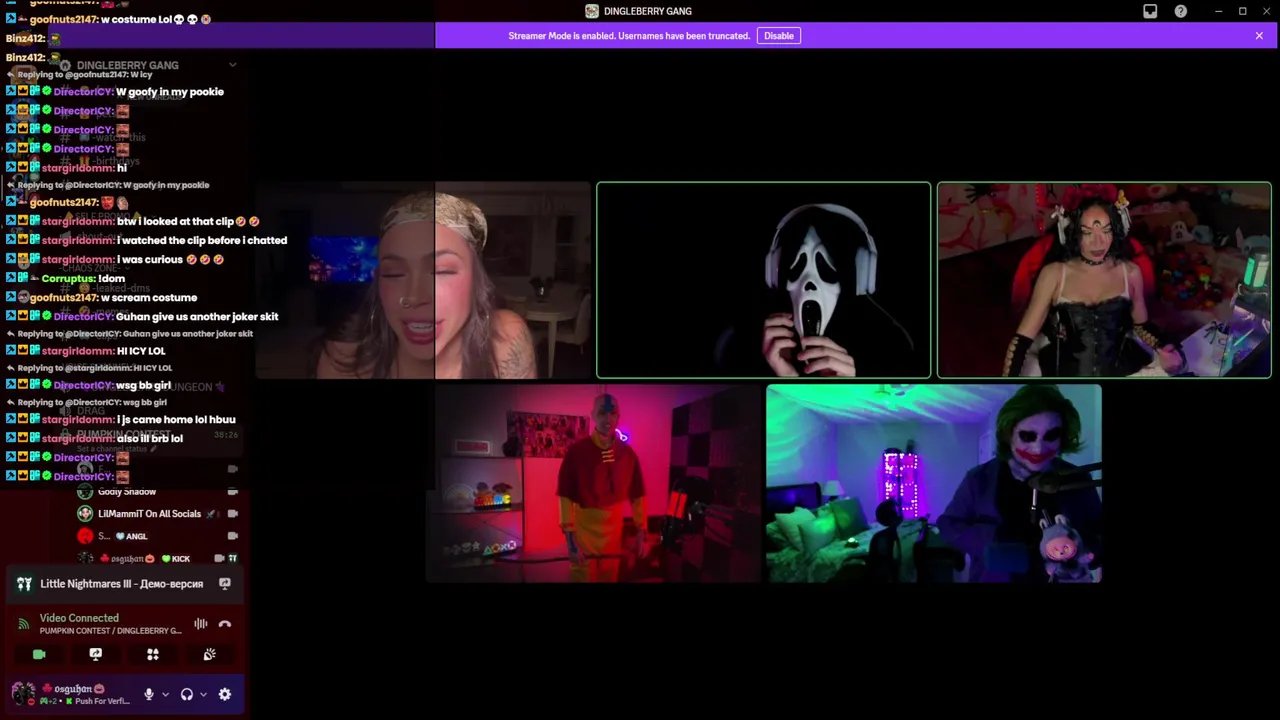This screenshot has width=1280, height=720.
Task: Open the soundboard
Action: click(x=210, y=654)
